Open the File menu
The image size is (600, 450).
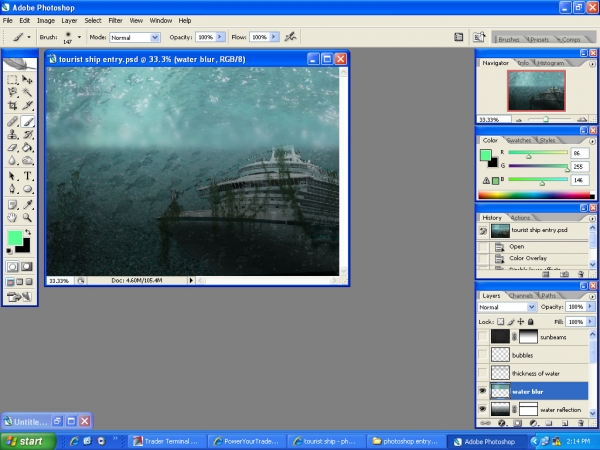pos(8,21)
